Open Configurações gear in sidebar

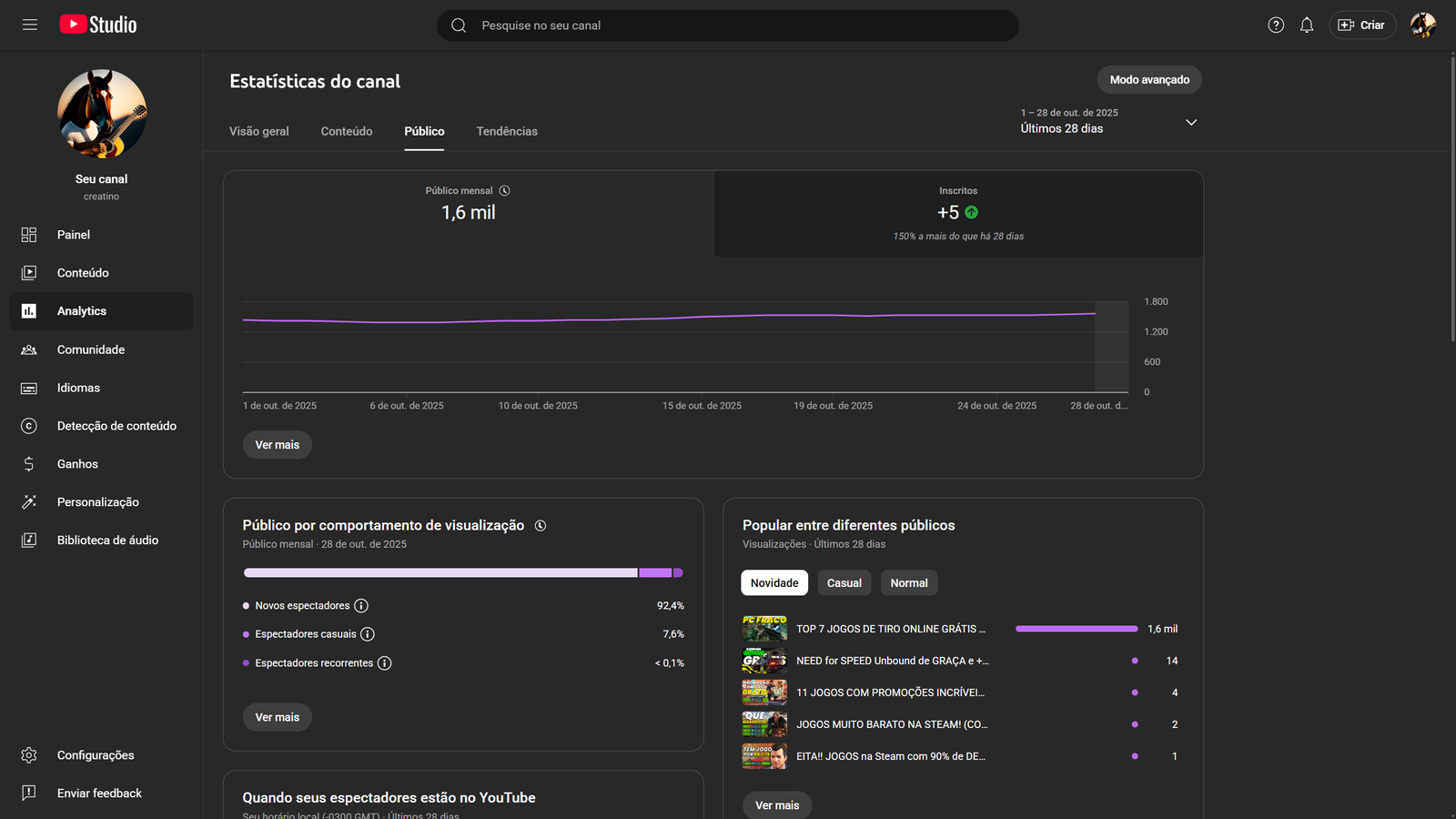[x=29, y=755]
